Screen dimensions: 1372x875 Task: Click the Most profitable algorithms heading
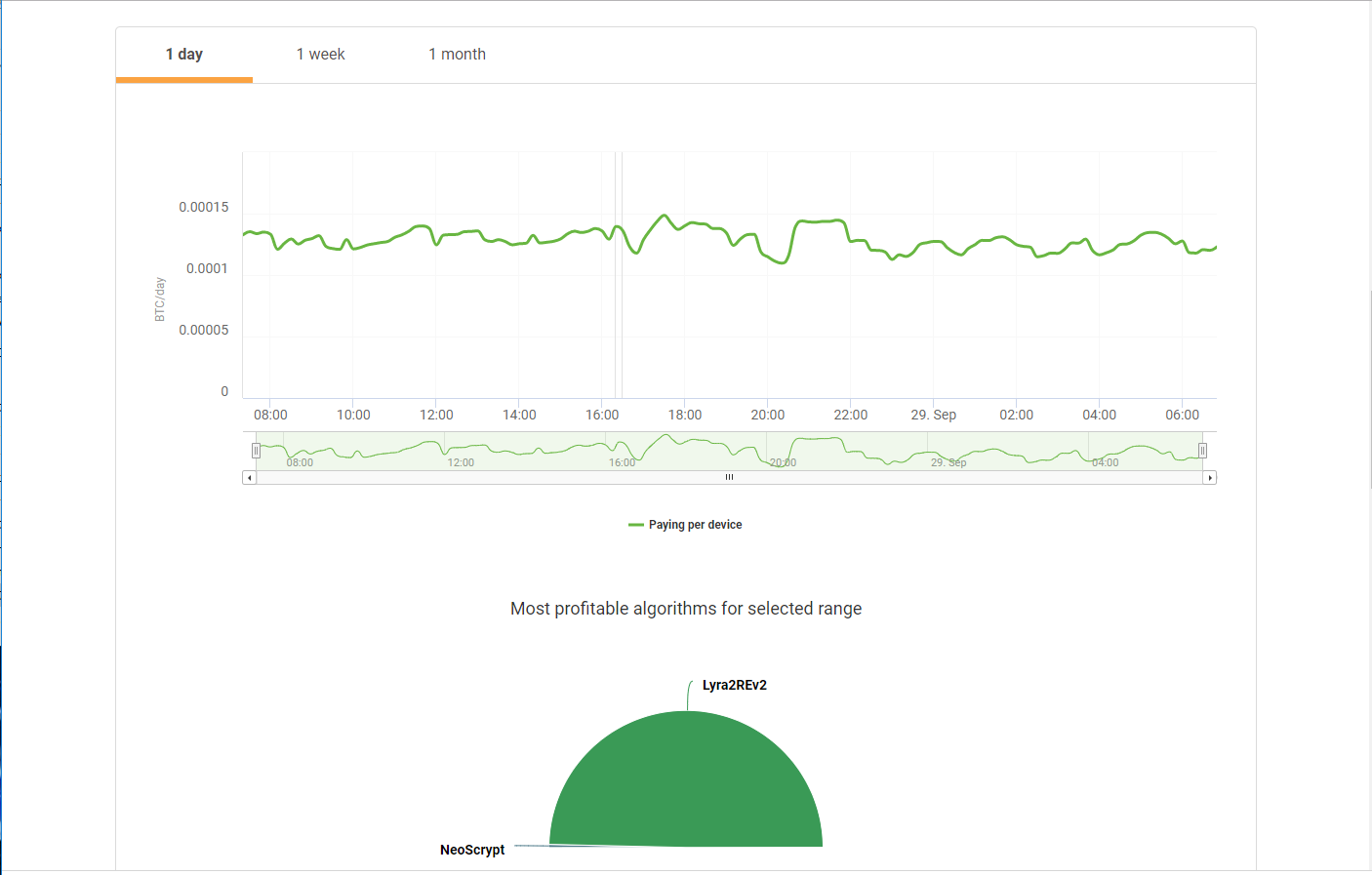(x=686, y=609)
